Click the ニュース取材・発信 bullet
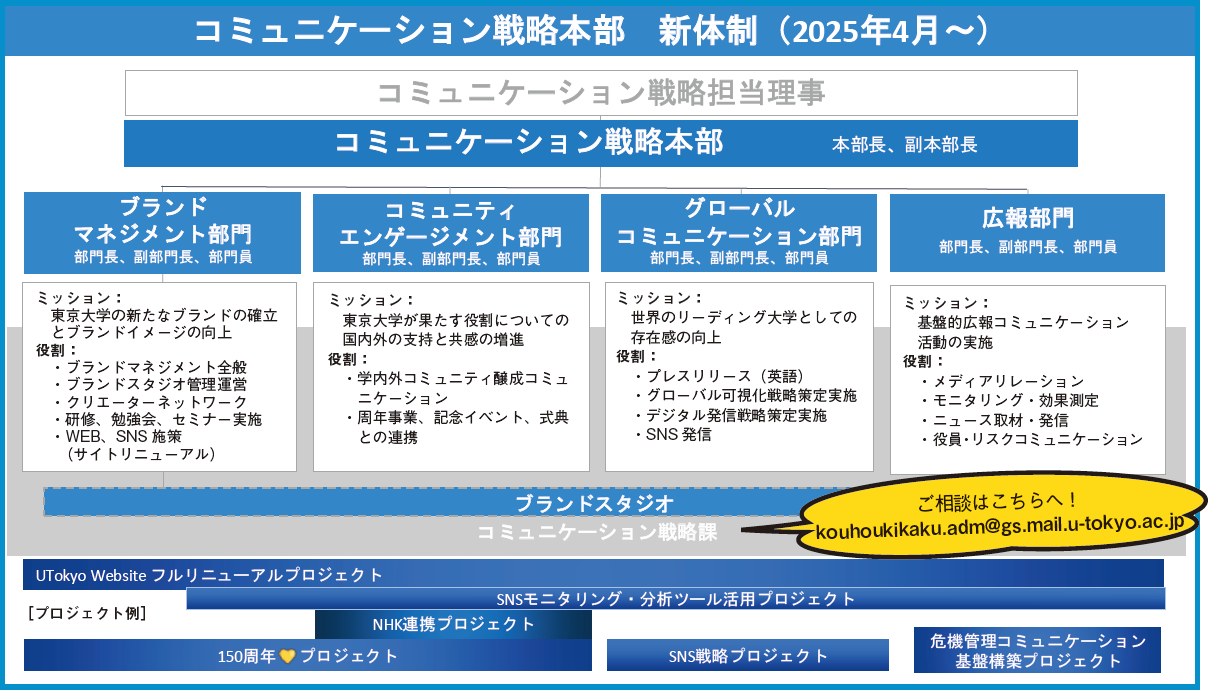The image size is (1208, 690). coord(993,420)
